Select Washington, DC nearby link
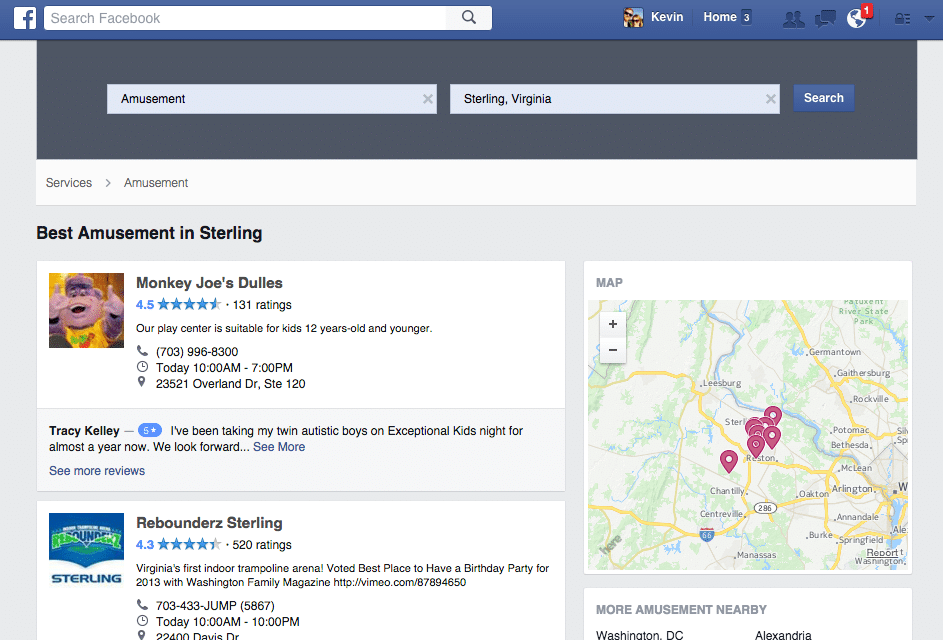943x640 pixels. tap(639, 635)
